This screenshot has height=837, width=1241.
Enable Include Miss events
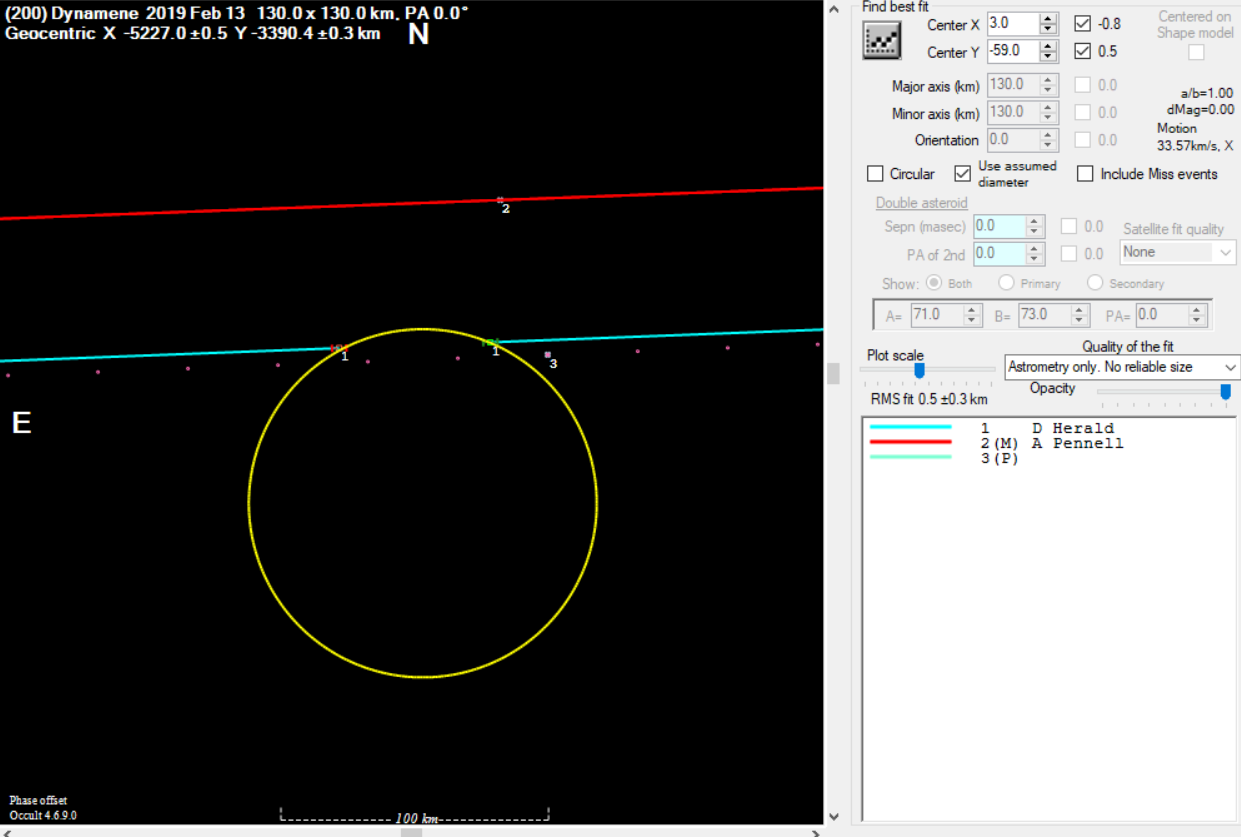1085,174
